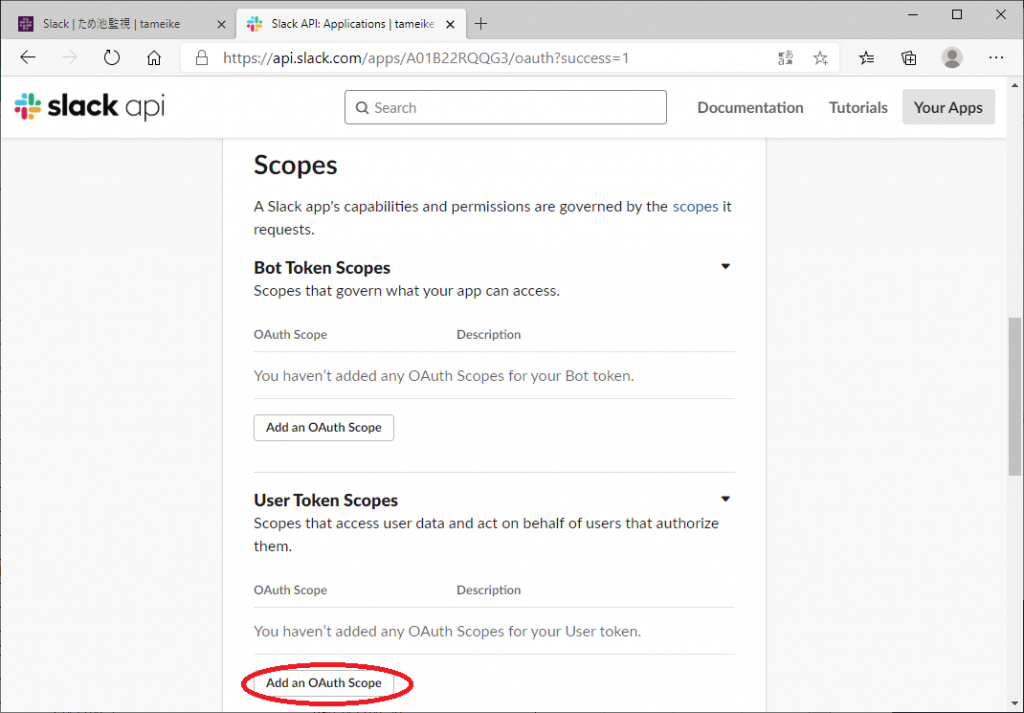The image size is (1024, 713).
Task: Collapse the Bot Token Scopes section
Action: click(x=726, y=267)
